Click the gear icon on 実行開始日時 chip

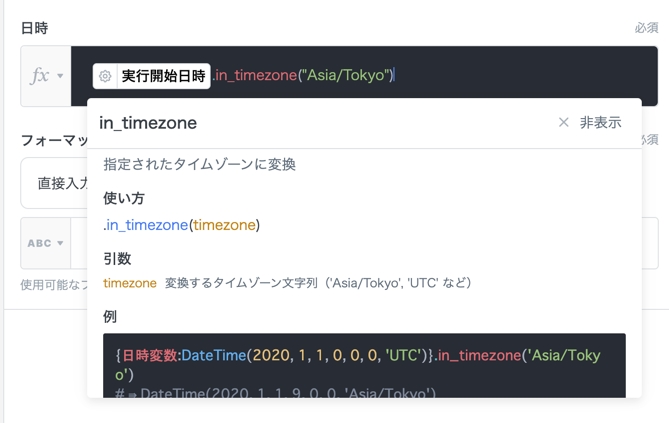(105, 76)
